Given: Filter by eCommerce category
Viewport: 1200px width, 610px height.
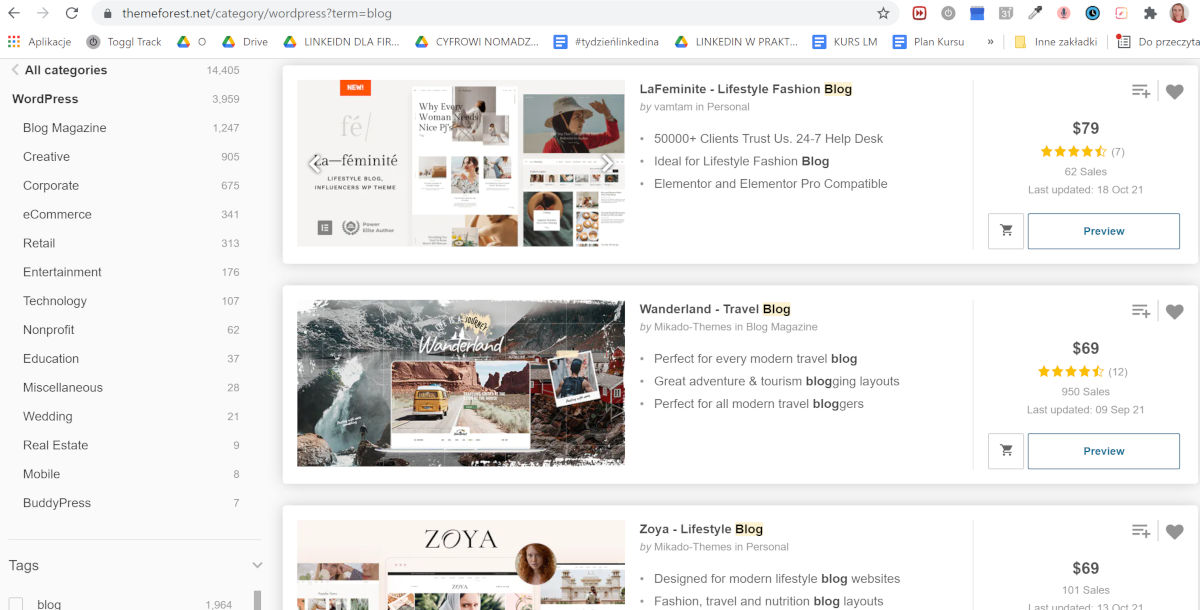Looking at the screenshot, I should [57, 215].
